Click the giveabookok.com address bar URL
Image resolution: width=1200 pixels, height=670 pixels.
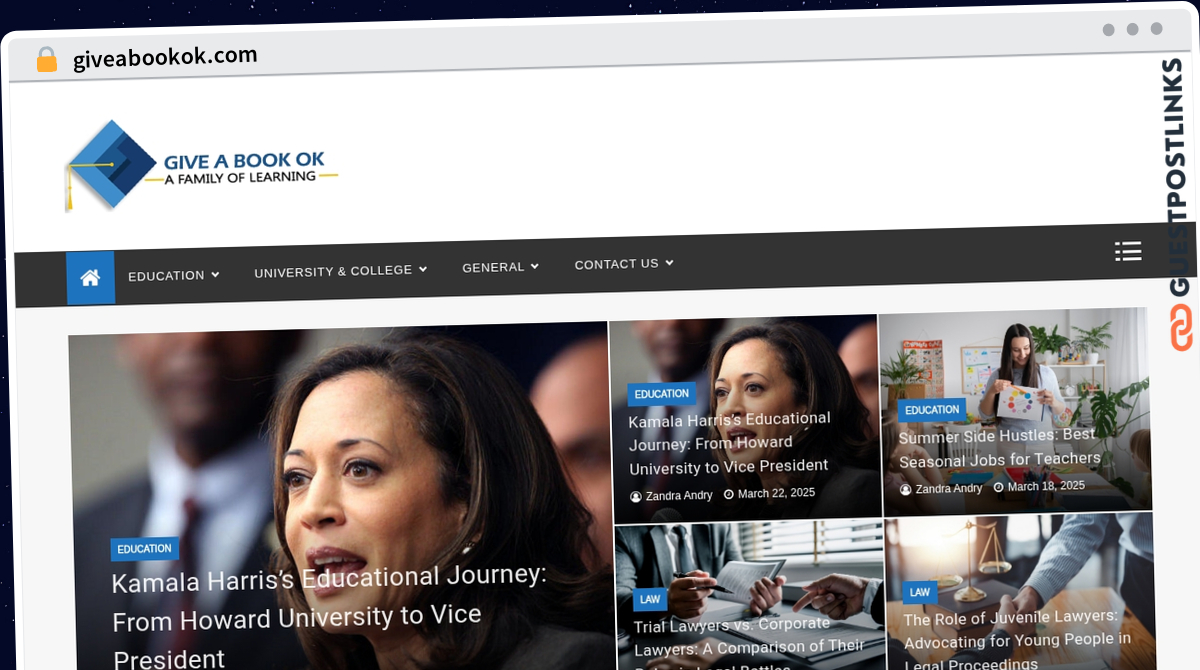point(165,57)
